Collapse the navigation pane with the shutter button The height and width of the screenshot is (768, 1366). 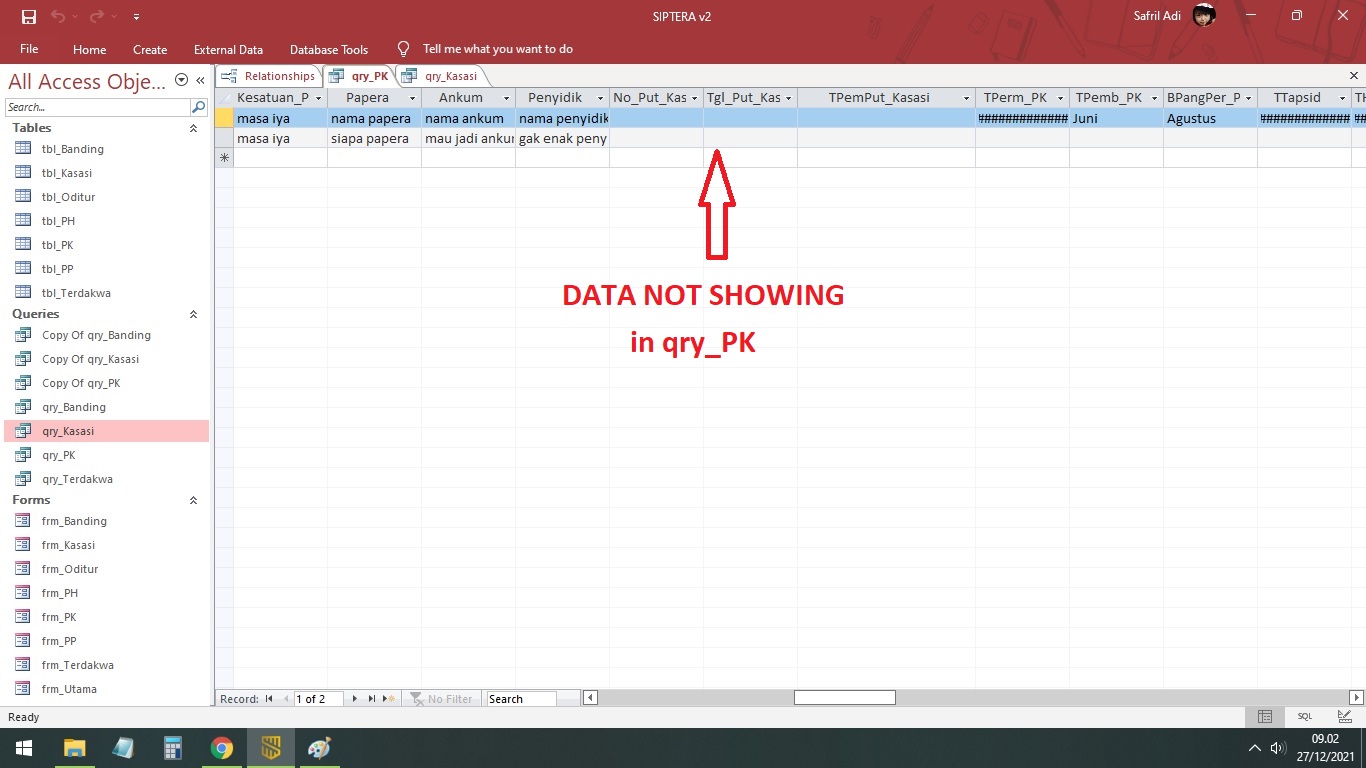point(200,81)
